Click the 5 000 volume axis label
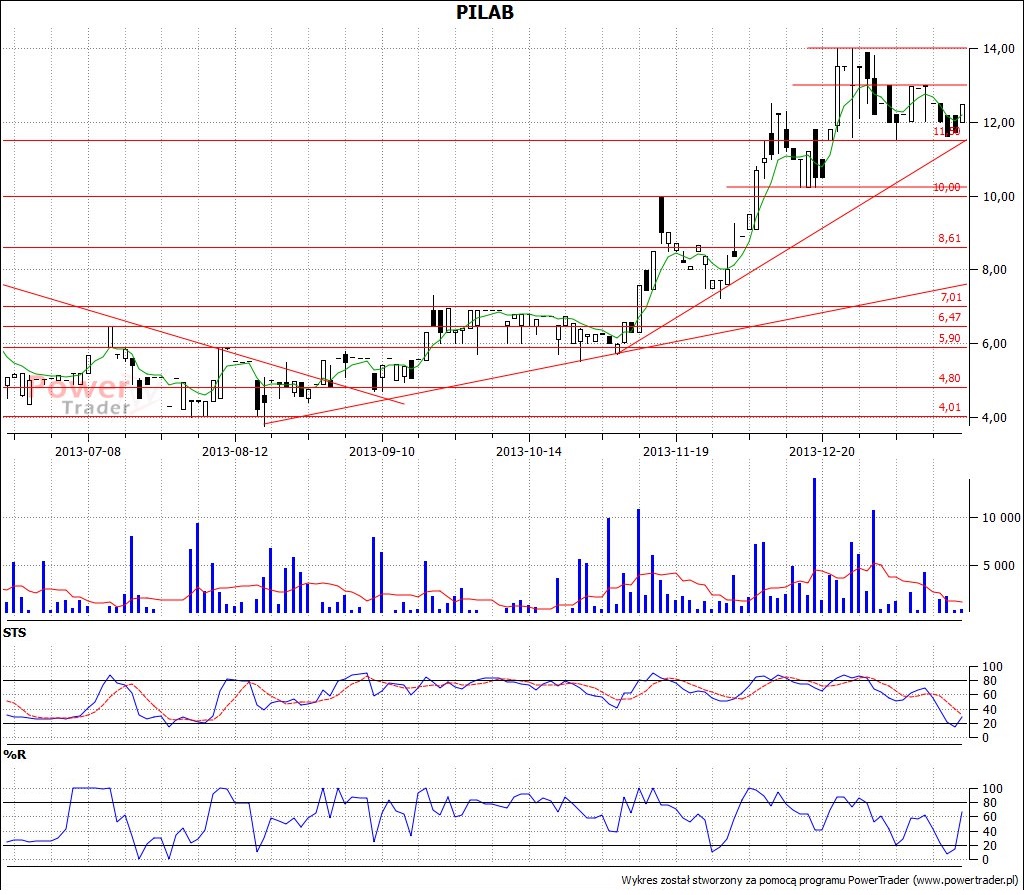1024x895 pixels. 999,566
